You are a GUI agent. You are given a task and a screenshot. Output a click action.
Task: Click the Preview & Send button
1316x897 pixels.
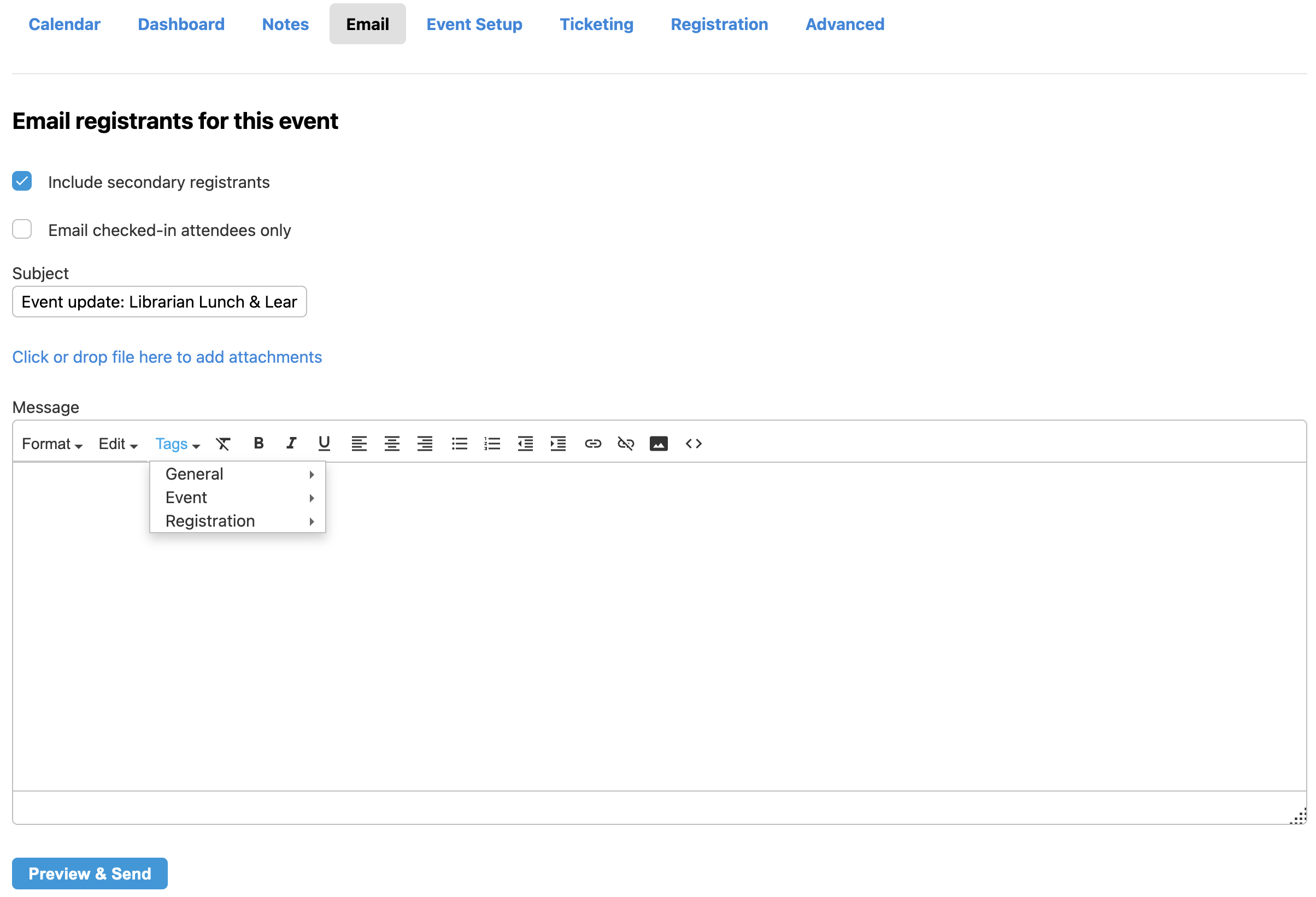click(x=90, y=873)
